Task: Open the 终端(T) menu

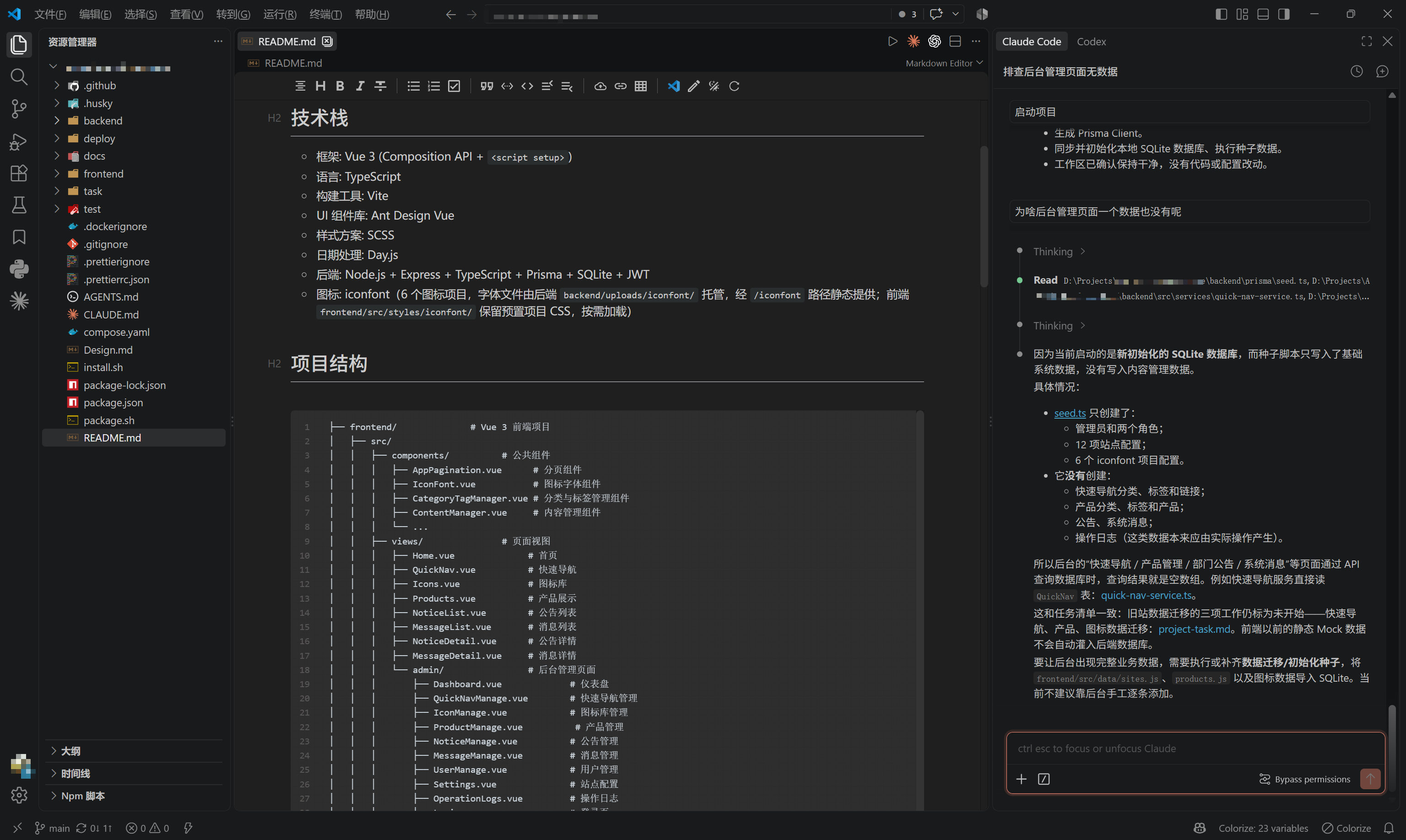Action: (325, 14)
